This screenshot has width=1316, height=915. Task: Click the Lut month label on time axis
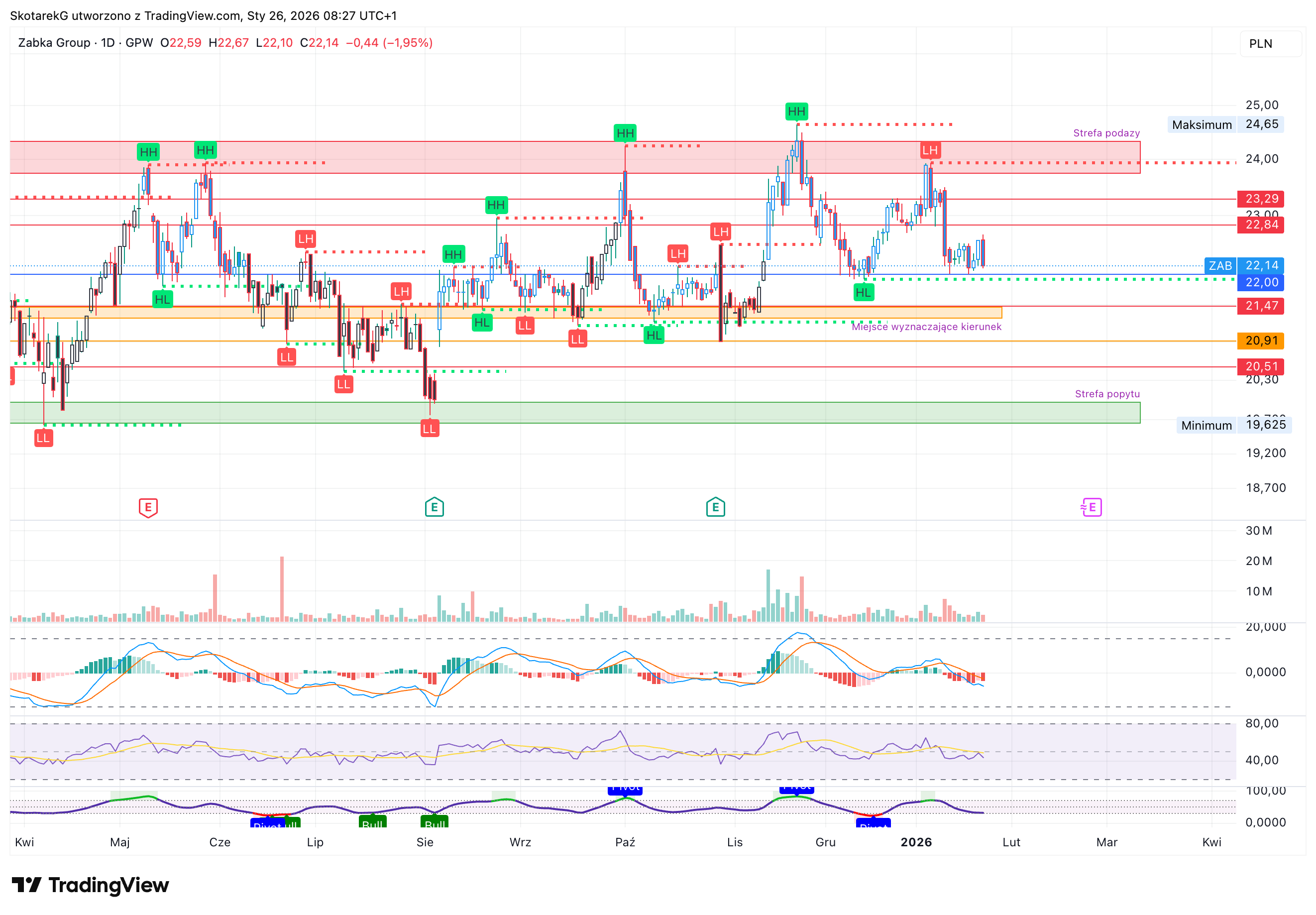tap(1012, 842)
